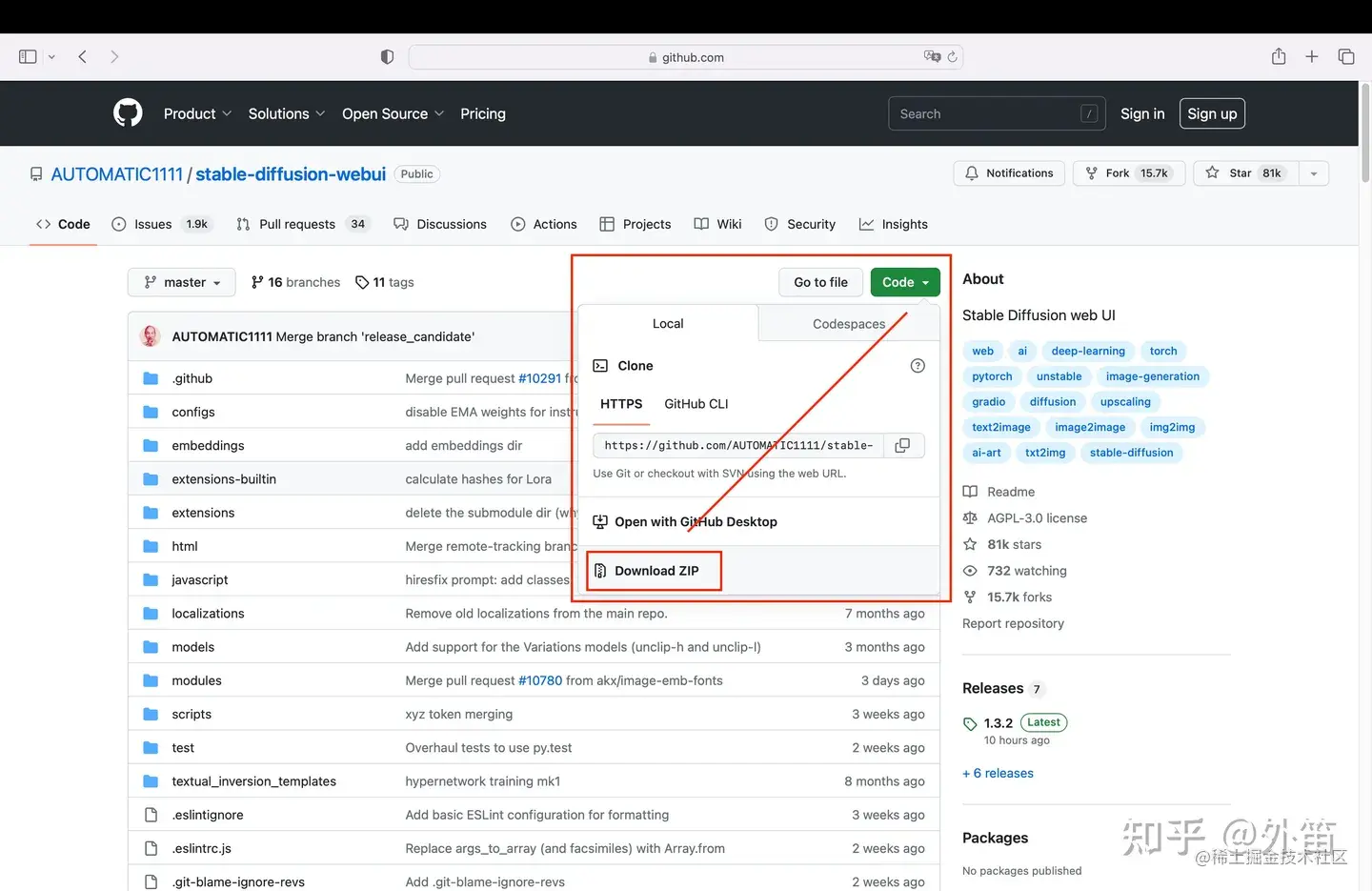1372x891 pixels.
Task: Open the Security tab
Action: pyautogui.click(x=800, y=224)
